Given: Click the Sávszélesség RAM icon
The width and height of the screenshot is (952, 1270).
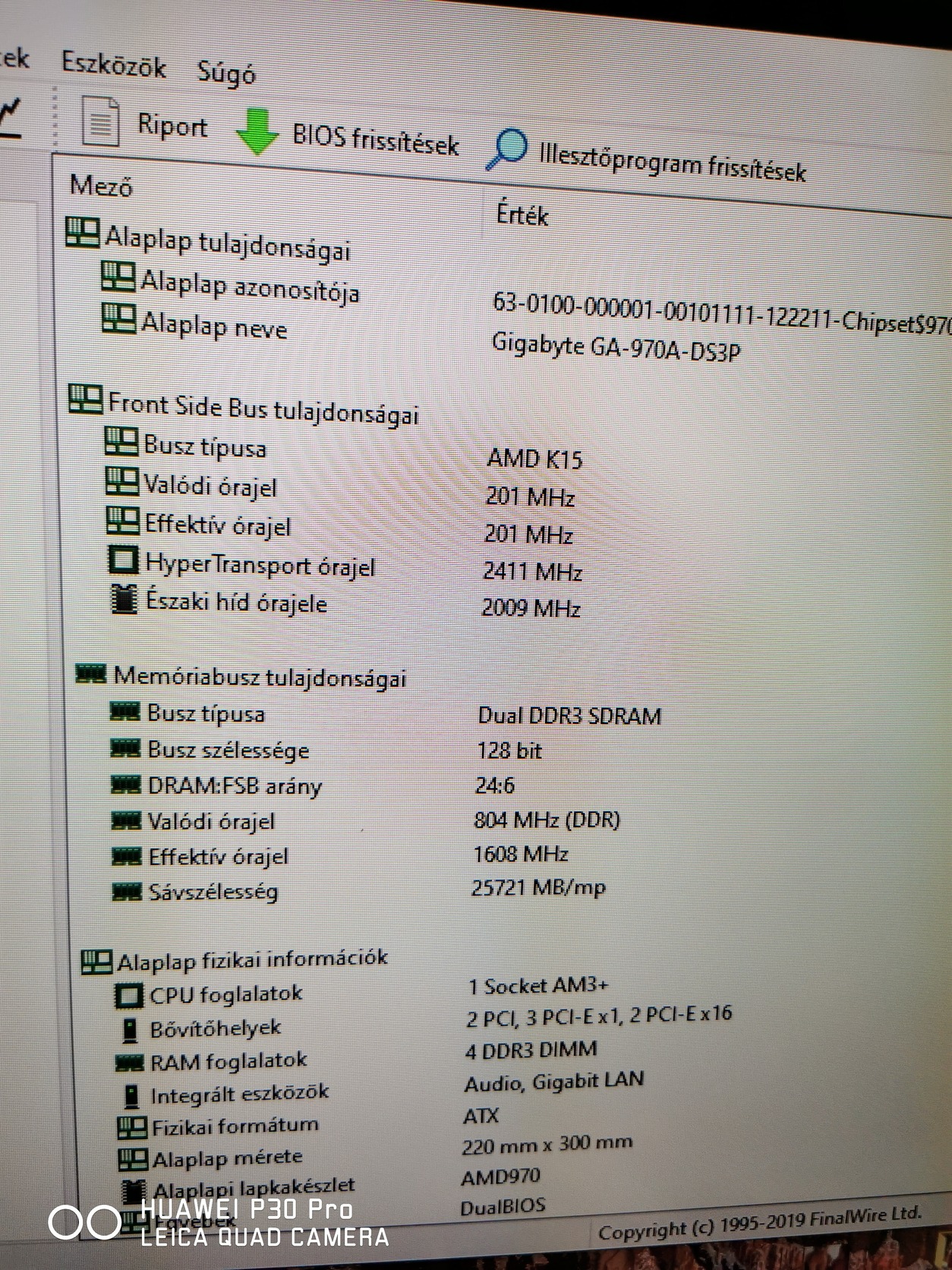Looking at the screenshot, I should pyautogui.click(x=127, y=891).
